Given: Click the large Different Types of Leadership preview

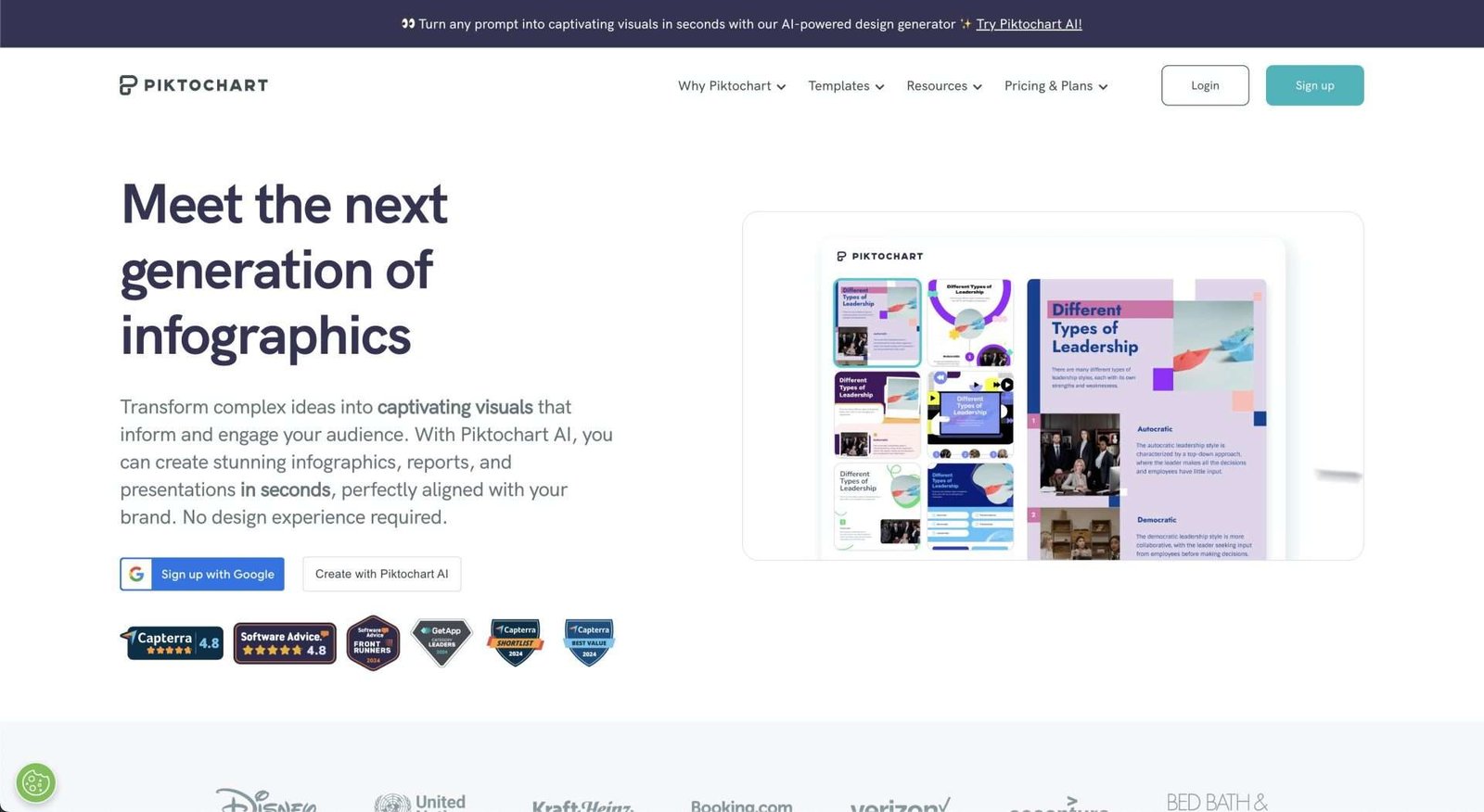Looking at the screenshot, I should 1146,419.
